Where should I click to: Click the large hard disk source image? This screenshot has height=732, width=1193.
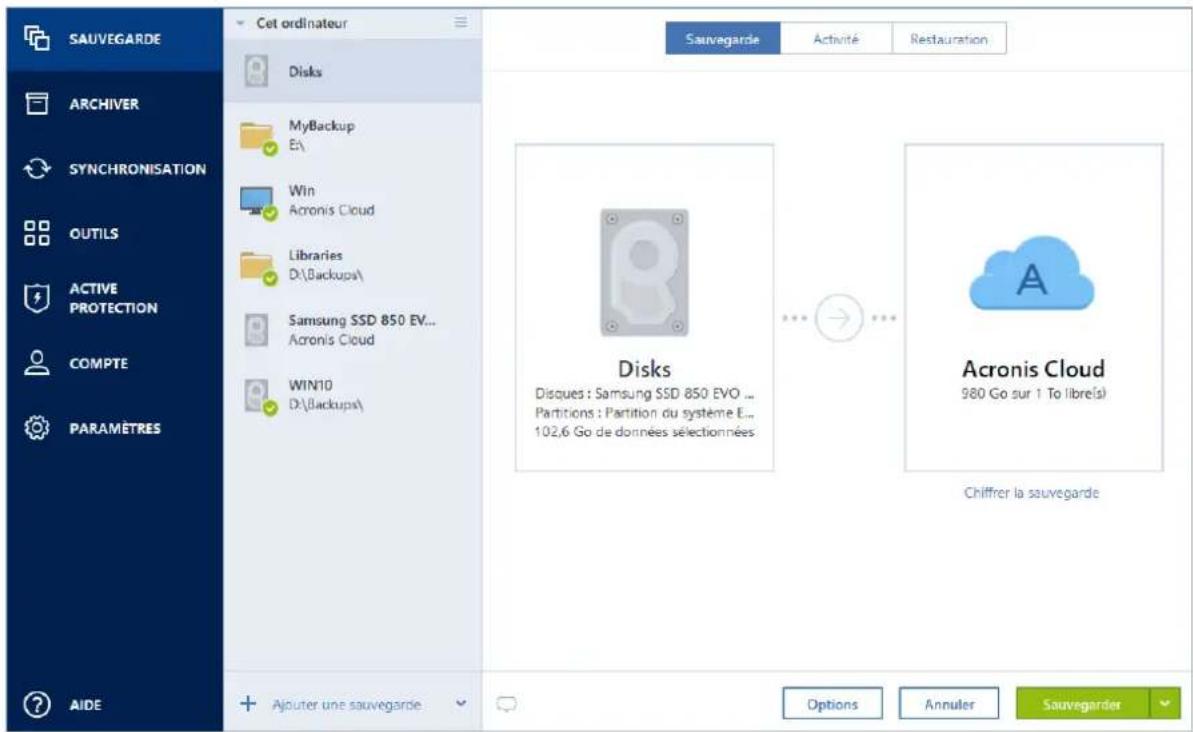pyautogui.click(x=644, y=272)
